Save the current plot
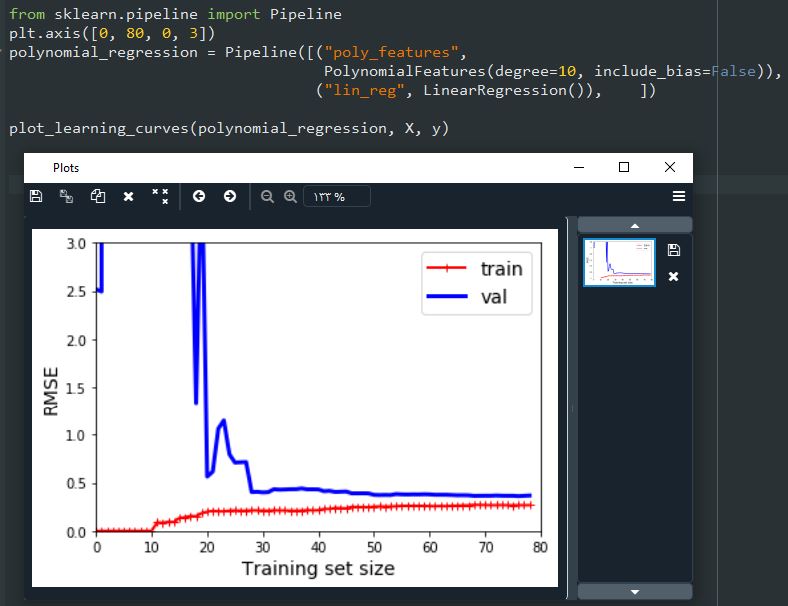The image size is (788, 606). (x=36, y=196)
